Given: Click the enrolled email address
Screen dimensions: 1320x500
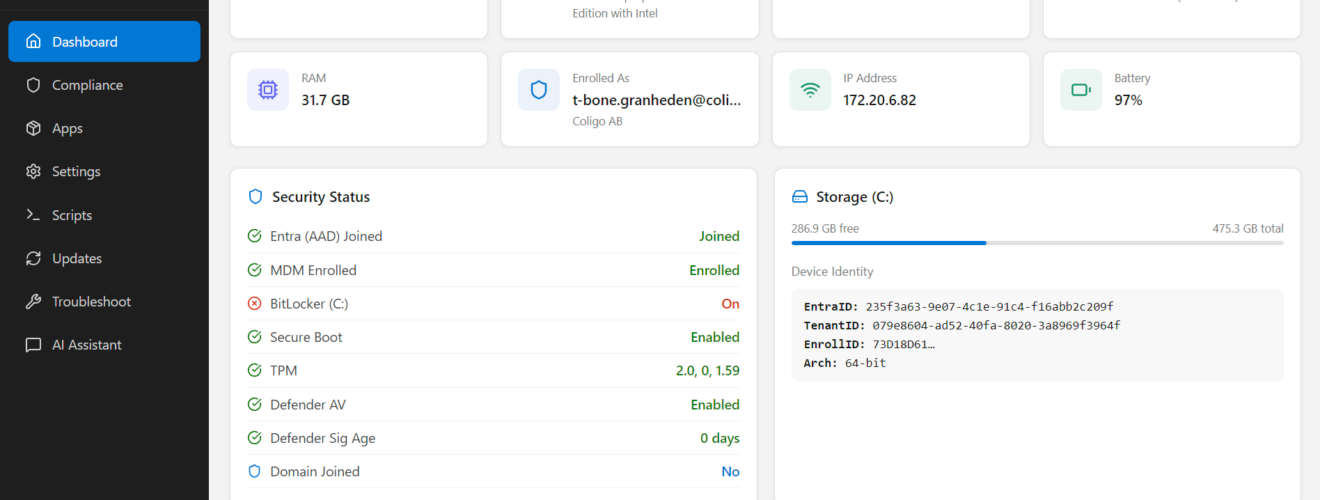Looking at the screenshot, I should click(657, 100).
